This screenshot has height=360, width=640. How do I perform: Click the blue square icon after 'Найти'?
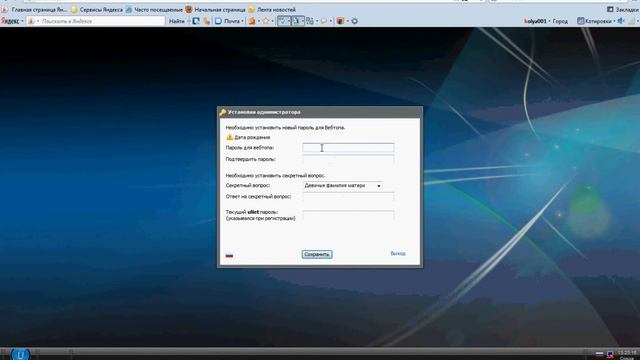click(196, 21)
